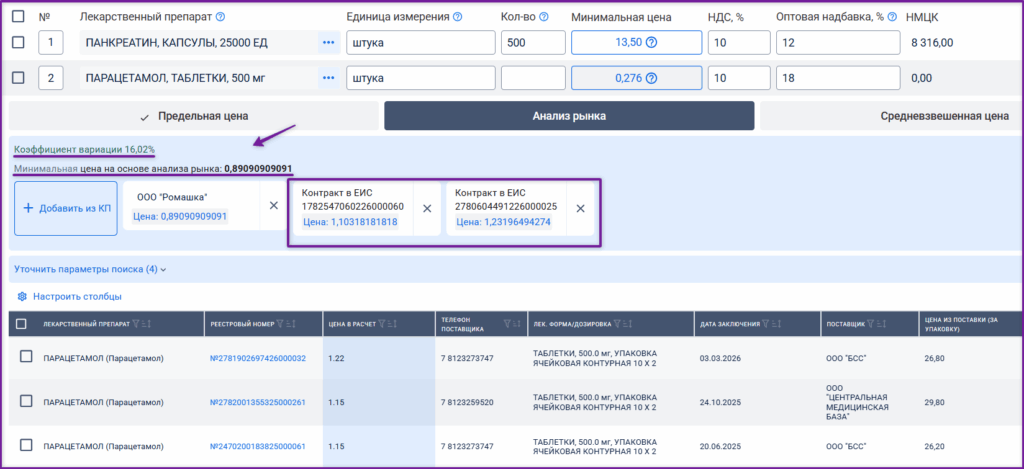Click ПАНКРЕАТИН, КАПСУЛЫ, 25000 ЕД drug field
The image size is (1024, 469).
point(199,43)
